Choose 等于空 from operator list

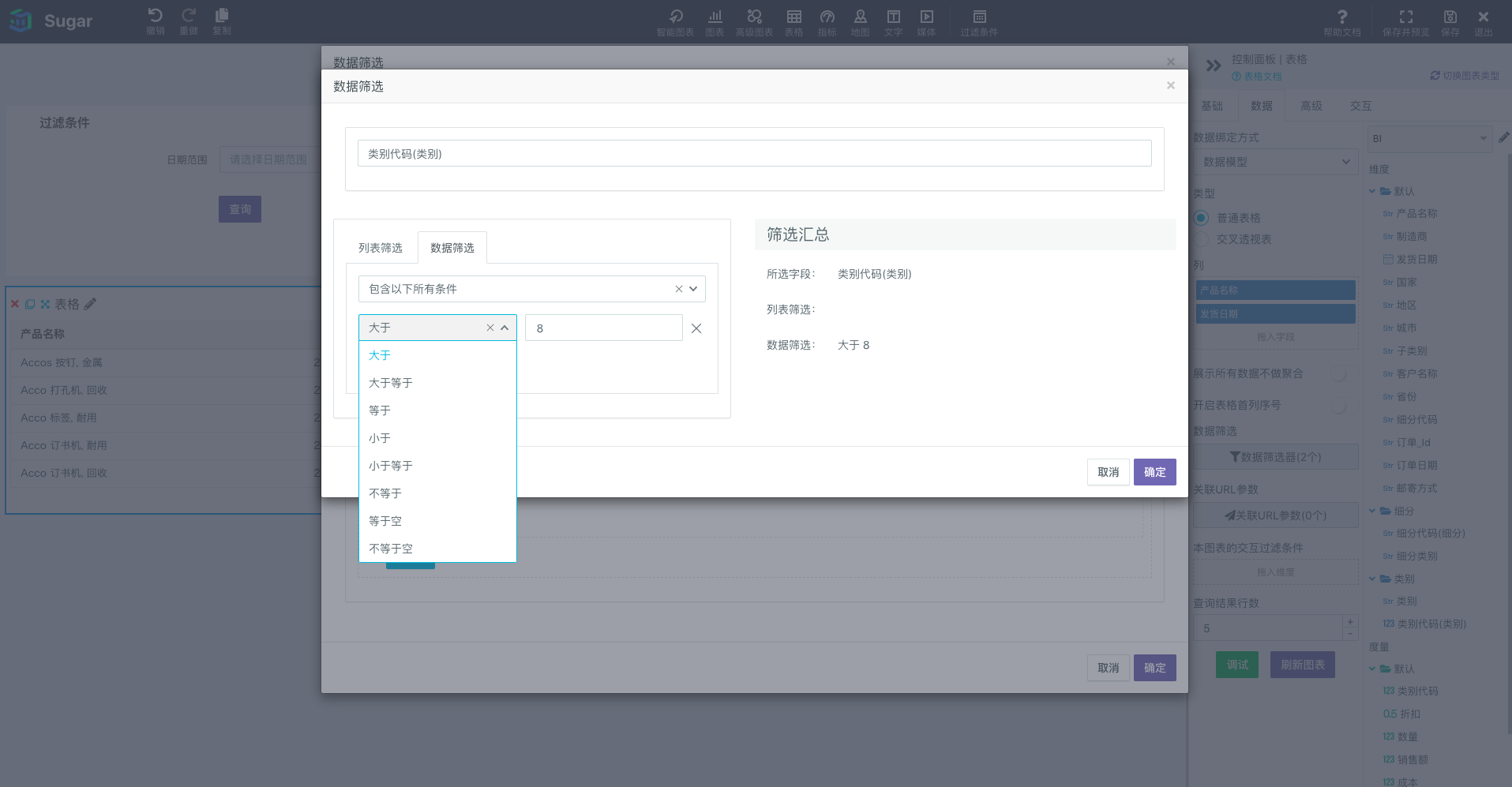pyautogui.click(x=438, y=521)
